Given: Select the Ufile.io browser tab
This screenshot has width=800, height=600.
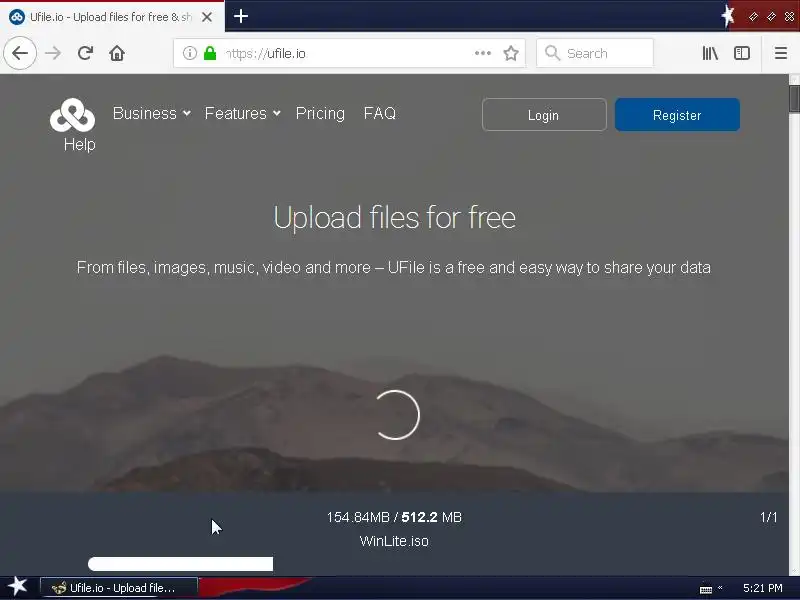Looking at the screenshot, I should 111,17.
